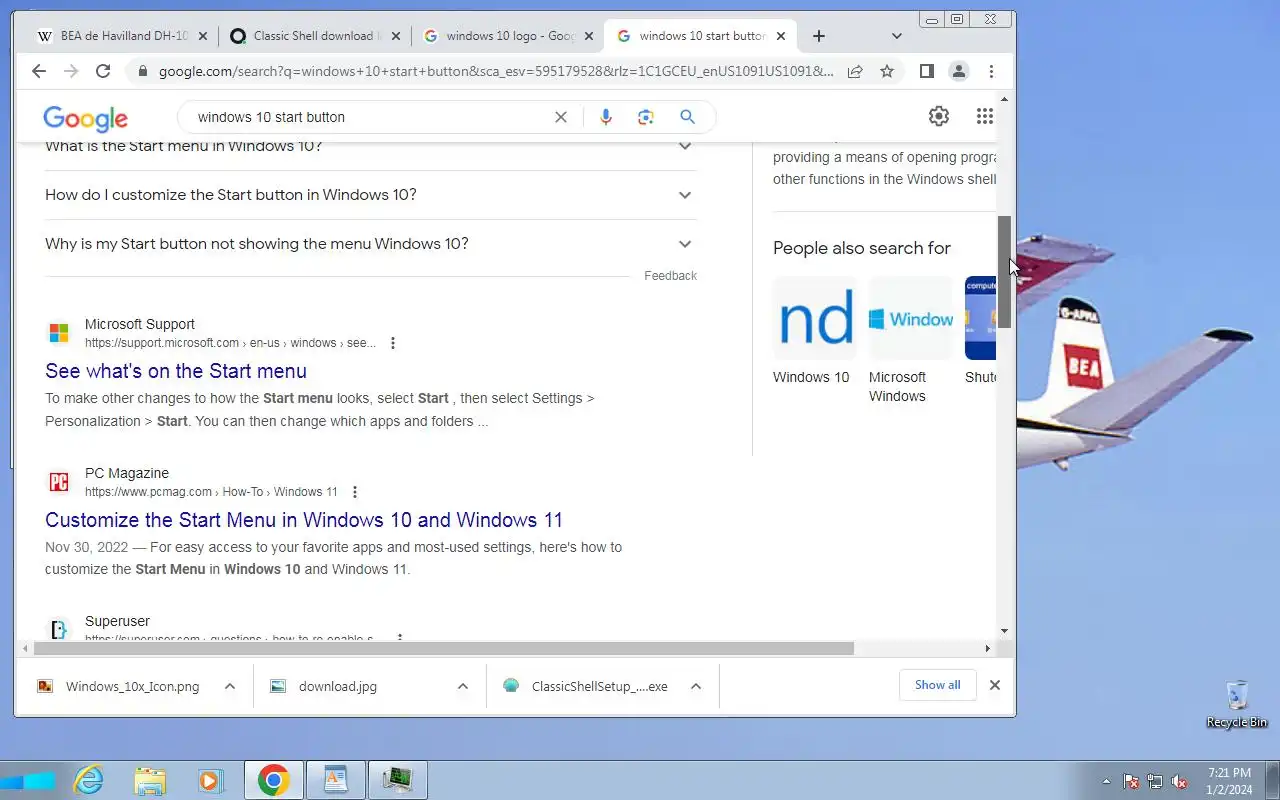
Task: Launch Windows Media Player from taskbar
Action: click(x=210, y=780)
